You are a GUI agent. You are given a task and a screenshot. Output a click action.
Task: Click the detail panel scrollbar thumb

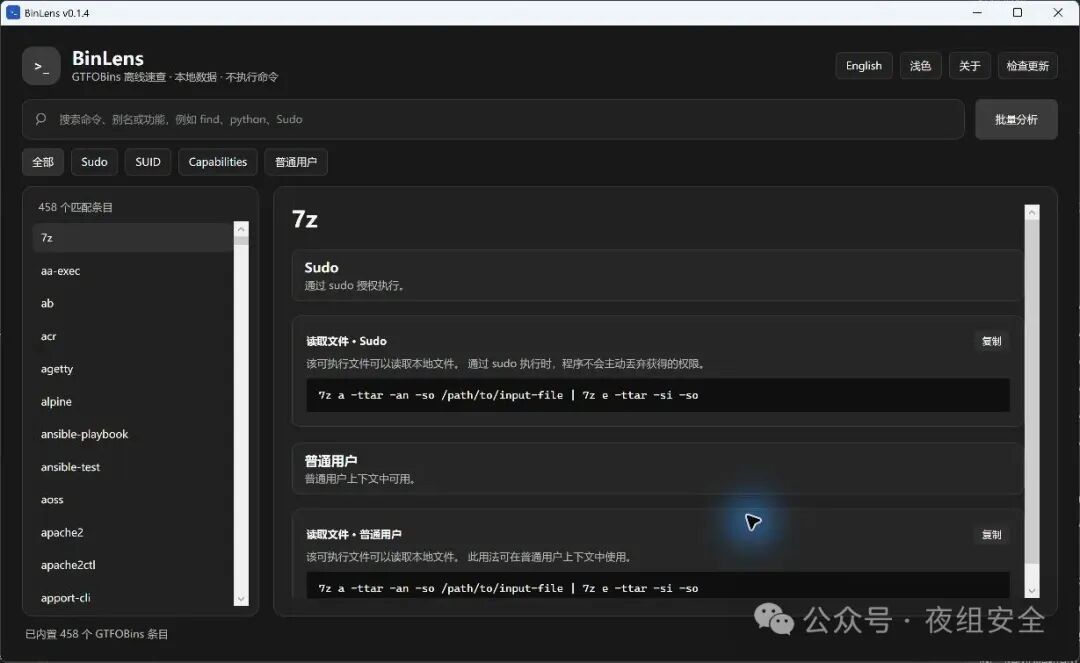coord(1032,391)
